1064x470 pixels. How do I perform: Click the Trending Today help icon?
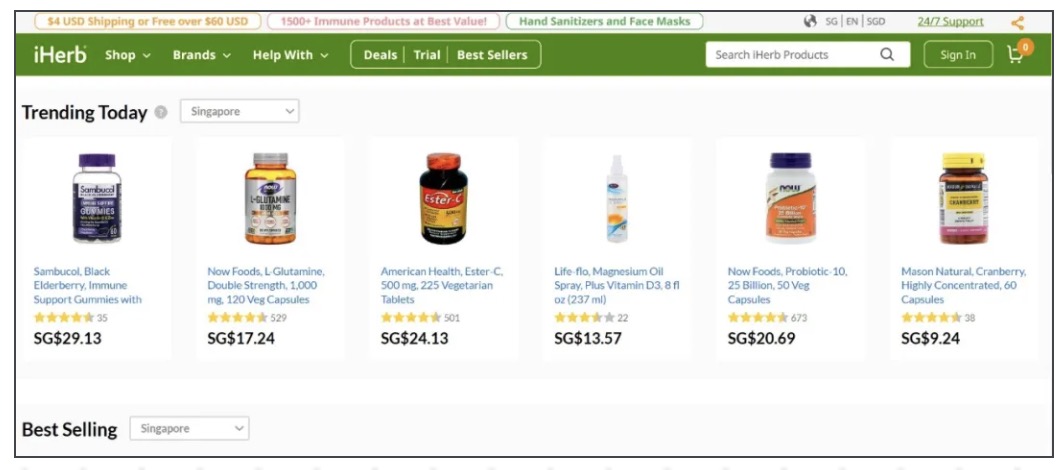tap(161, 113)
